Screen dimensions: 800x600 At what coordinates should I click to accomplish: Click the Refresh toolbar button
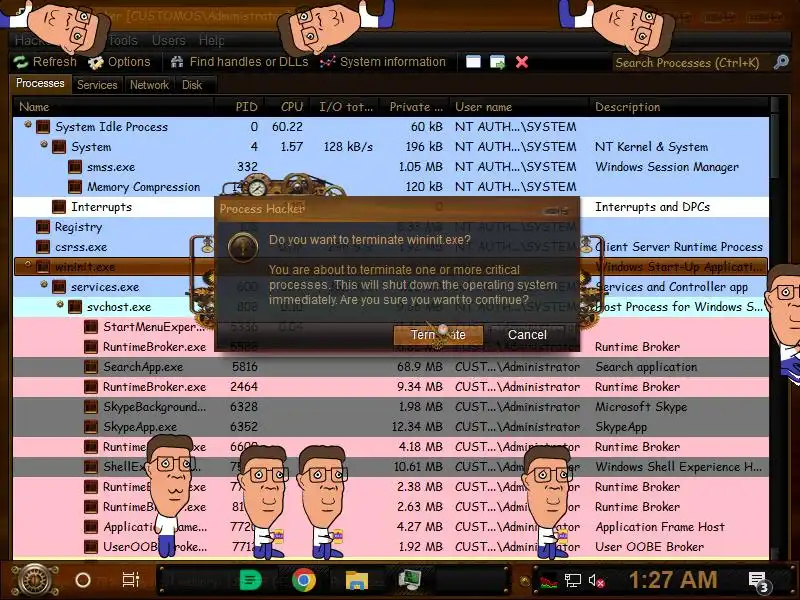[x=45, y=62]
